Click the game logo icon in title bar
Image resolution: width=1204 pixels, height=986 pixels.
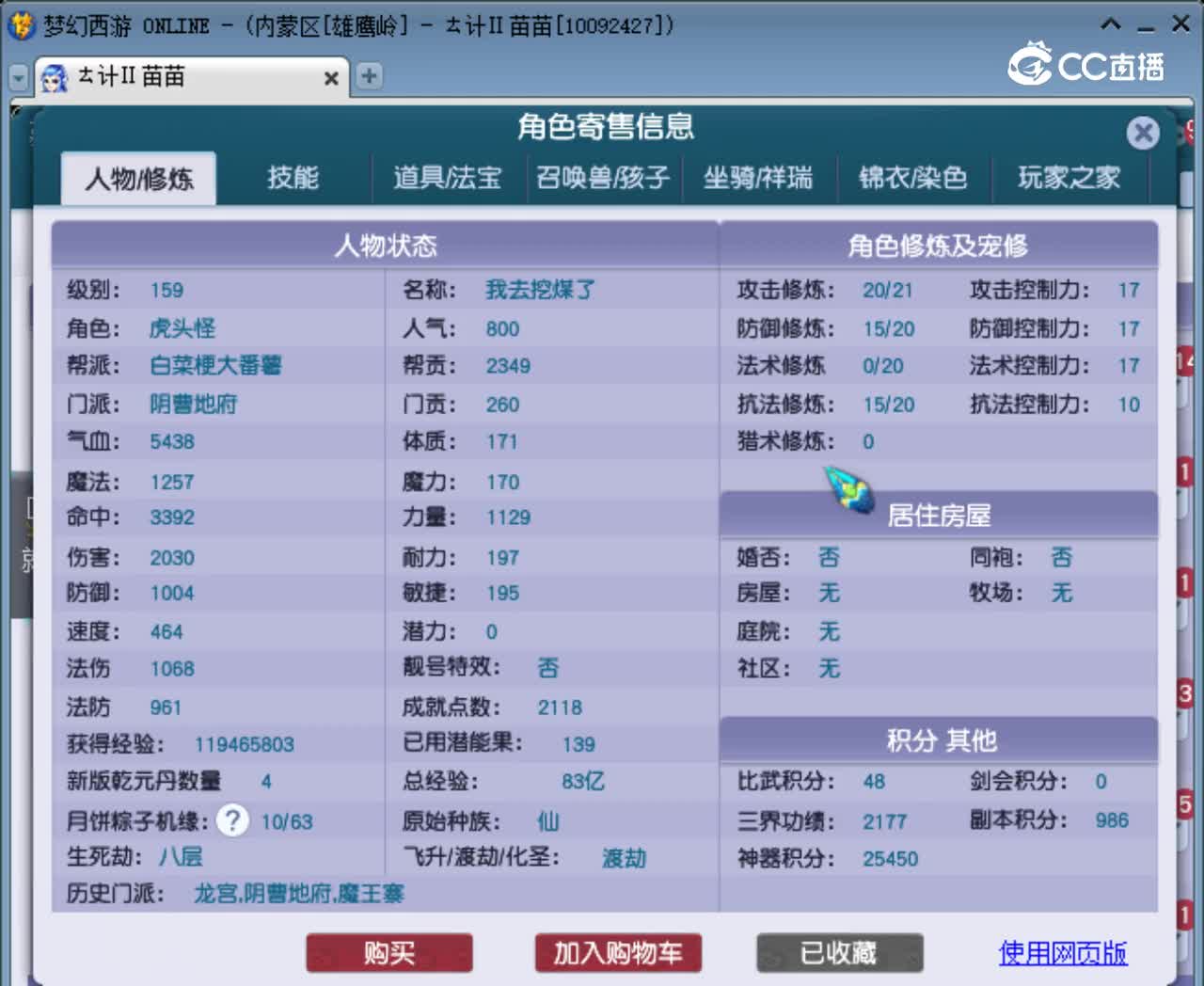(21, 25)
